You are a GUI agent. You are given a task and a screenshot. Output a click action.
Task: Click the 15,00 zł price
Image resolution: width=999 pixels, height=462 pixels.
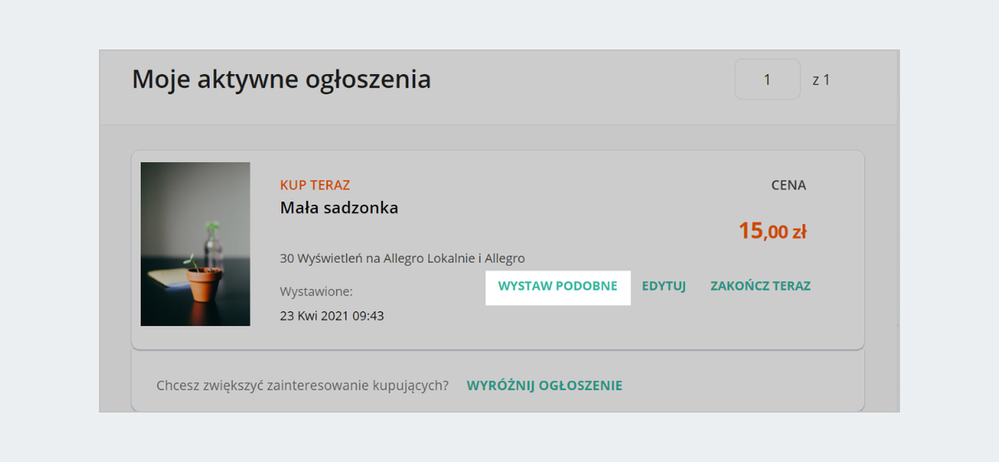[772, 232]
